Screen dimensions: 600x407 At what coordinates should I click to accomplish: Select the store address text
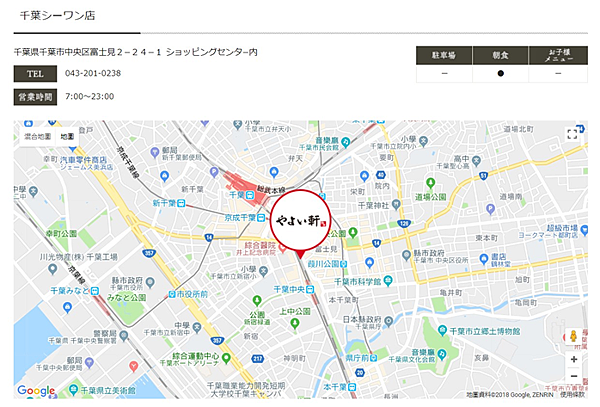pyautogui.click(x=135, y=52)
